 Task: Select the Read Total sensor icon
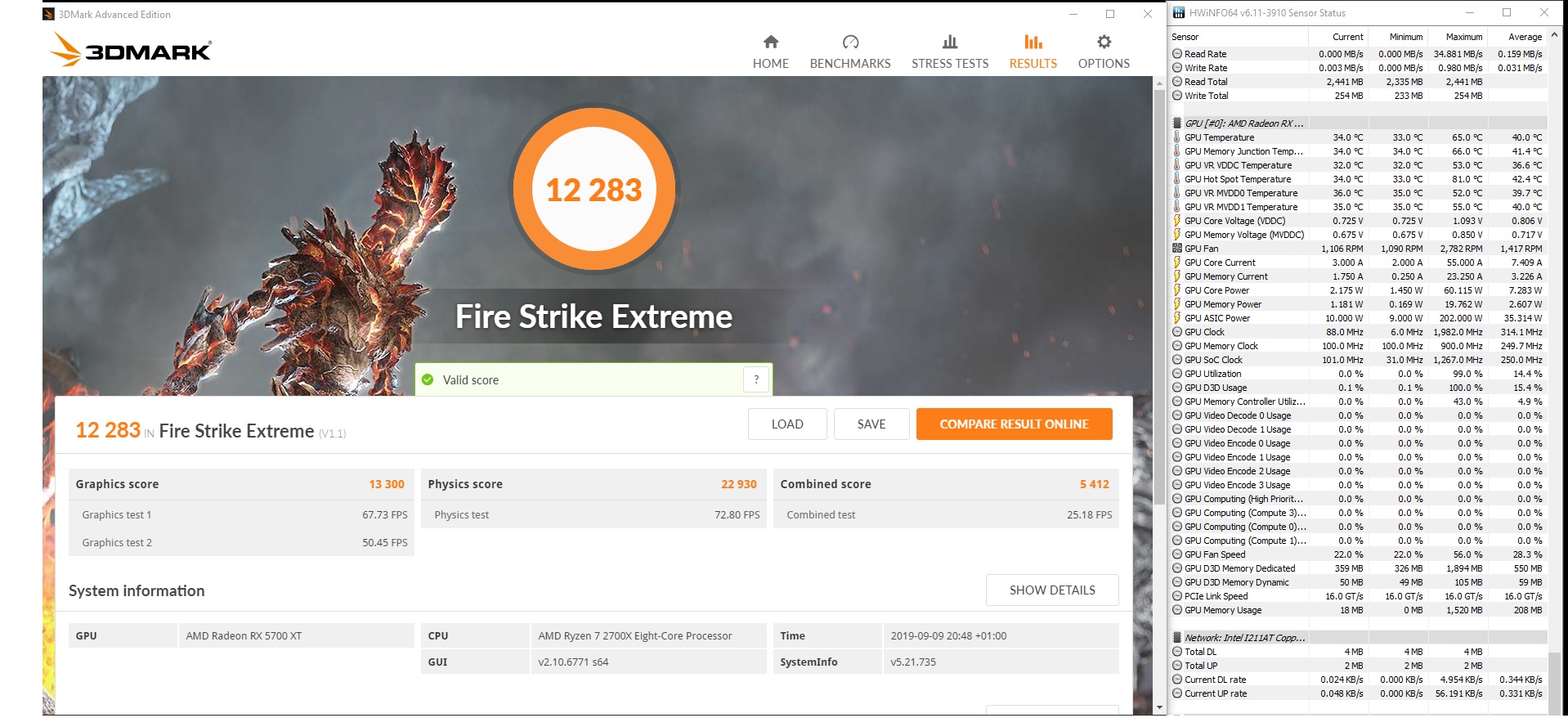click(1177, 82)
